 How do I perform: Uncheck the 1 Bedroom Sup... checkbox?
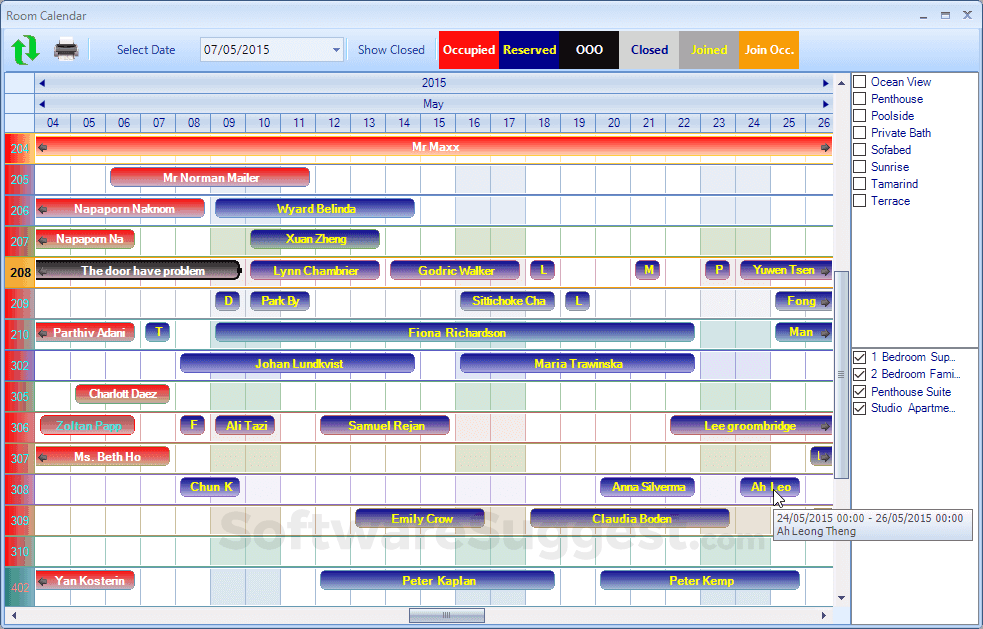tap(860, 357)
